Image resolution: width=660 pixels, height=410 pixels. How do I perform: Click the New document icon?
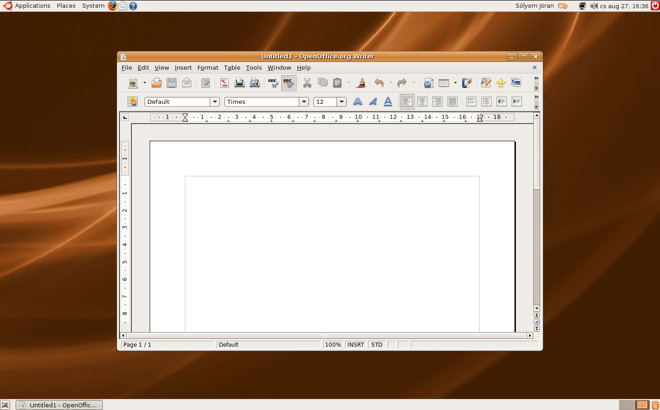133,83
